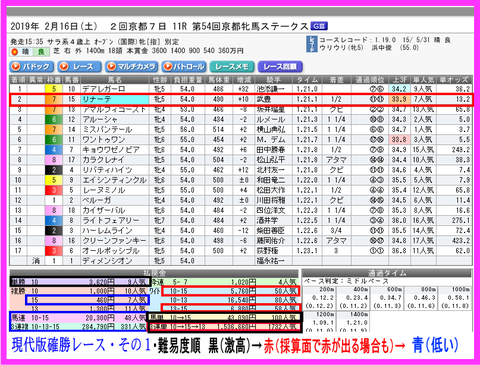Click the 騎手 column header
This screenshot has height=365, width=480.
coord(274,80)
